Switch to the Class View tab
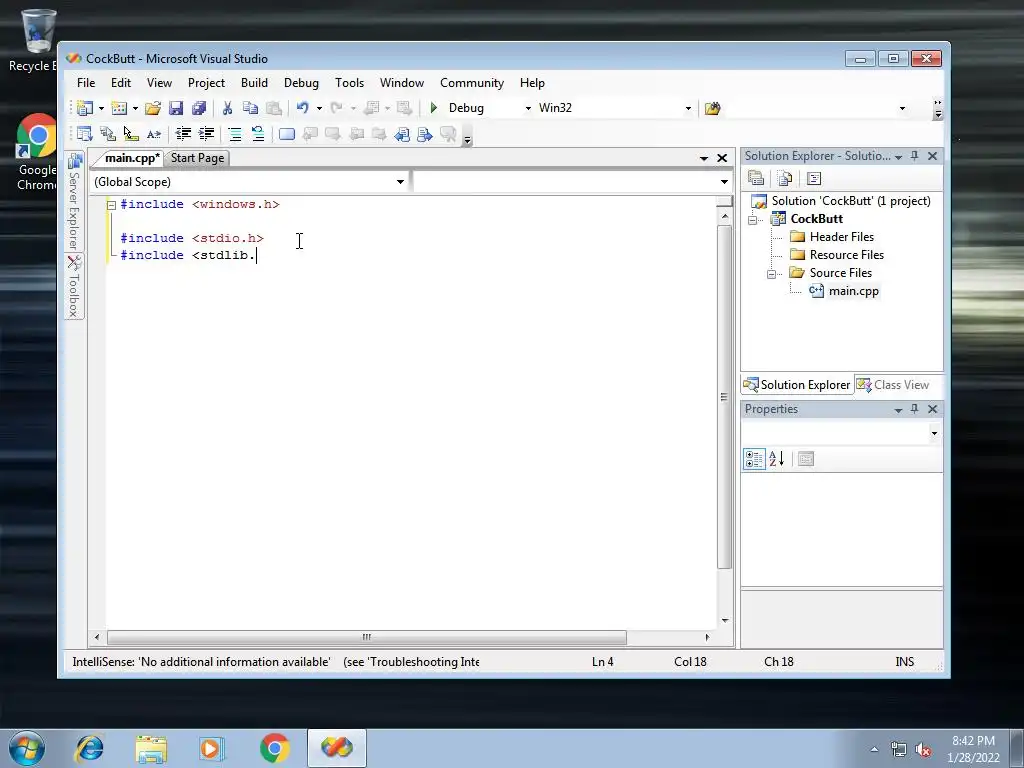The width and height of the screenshot is (1024, 768). pos(893,385)
